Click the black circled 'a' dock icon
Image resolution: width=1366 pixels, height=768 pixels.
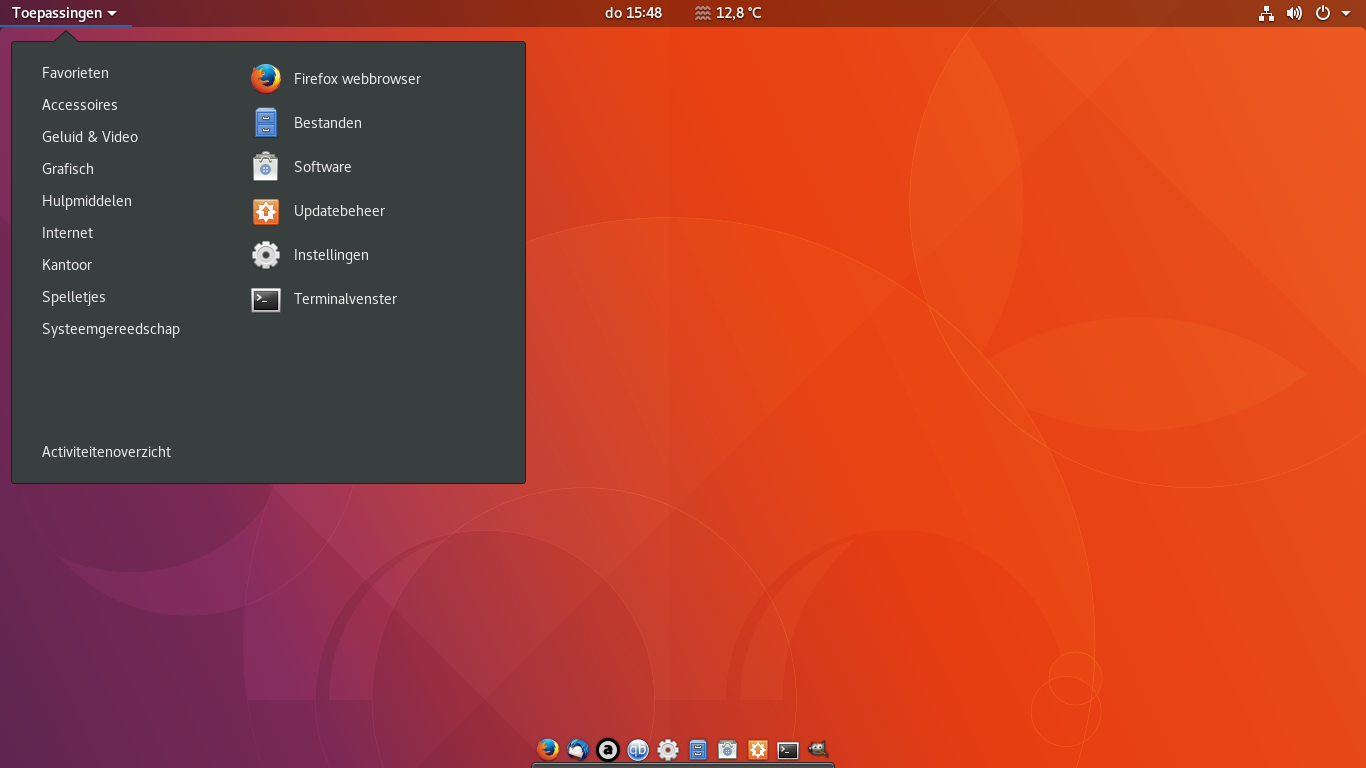pyautogui.click(x=608, y=749)
